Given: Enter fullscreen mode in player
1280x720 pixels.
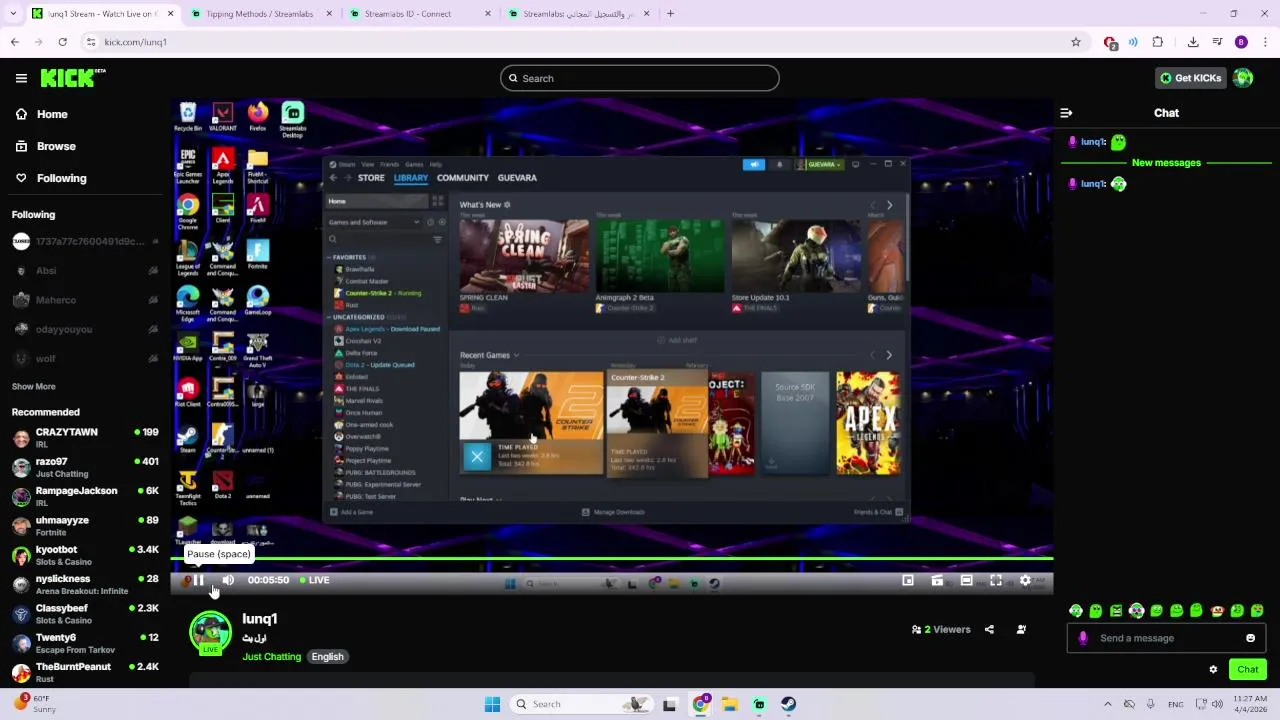Looking at the screenshot, I should pyautogui.click(x=996, y=580).
